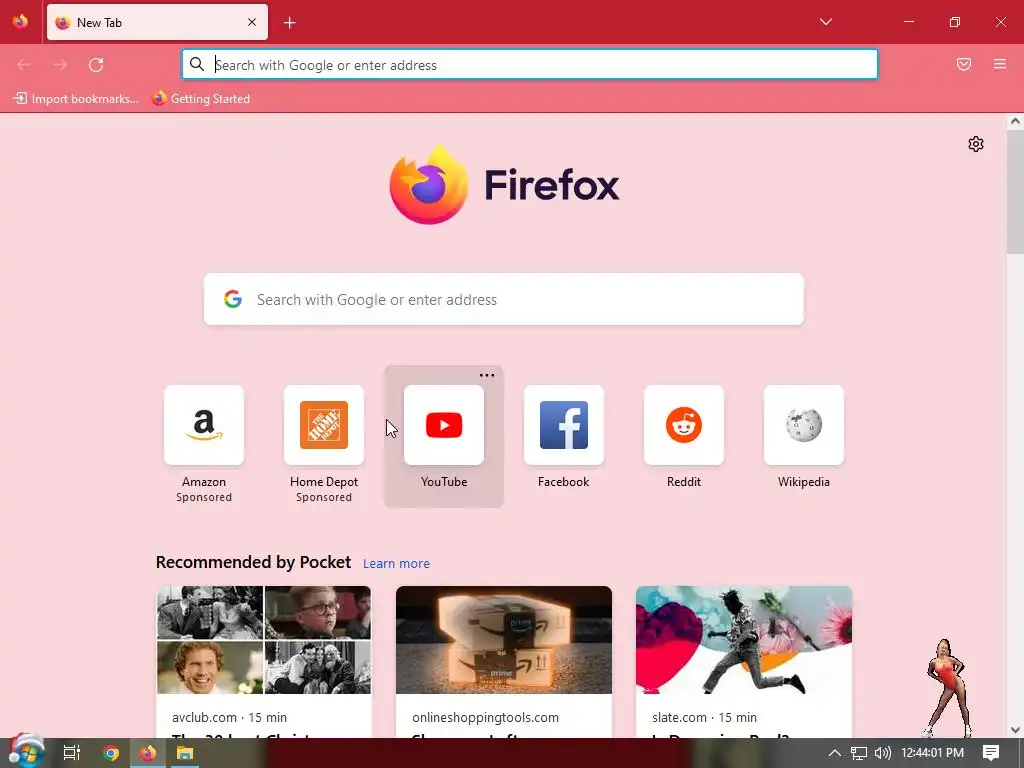Click the Recommended by Pocket heading

point(253,562)
